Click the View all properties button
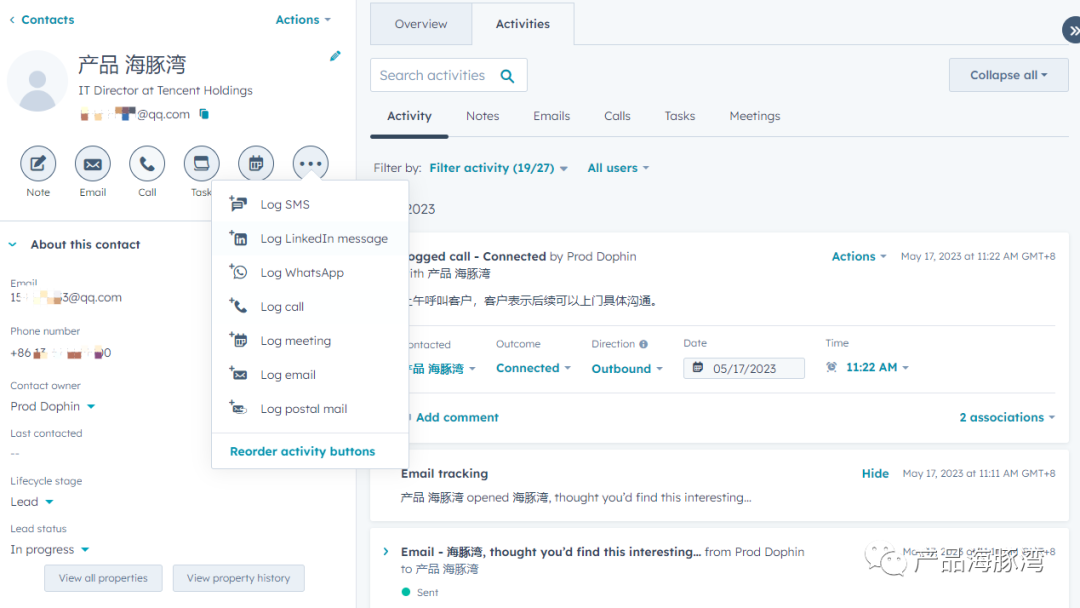 [103, 578]
